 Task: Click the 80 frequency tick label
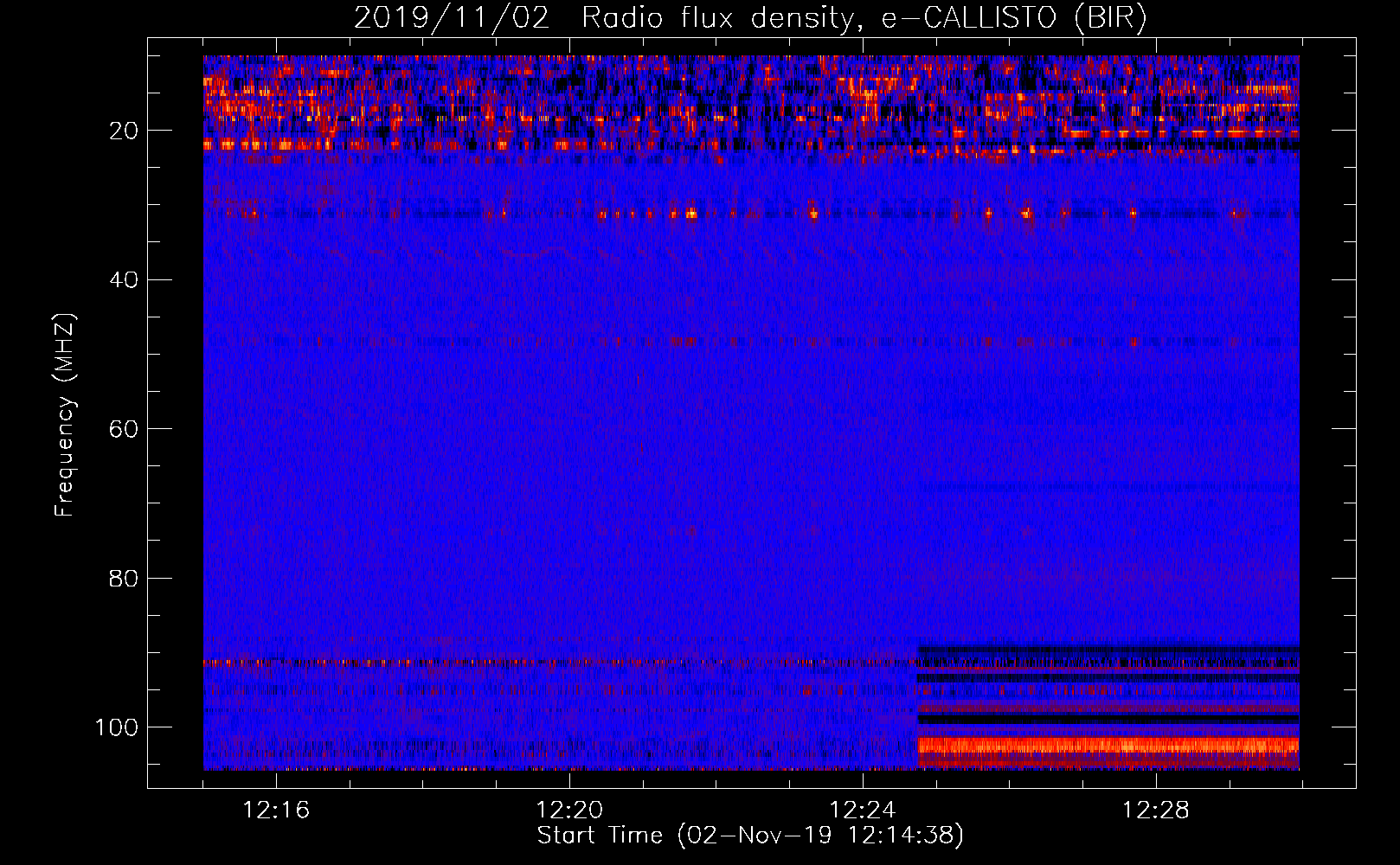124,578
